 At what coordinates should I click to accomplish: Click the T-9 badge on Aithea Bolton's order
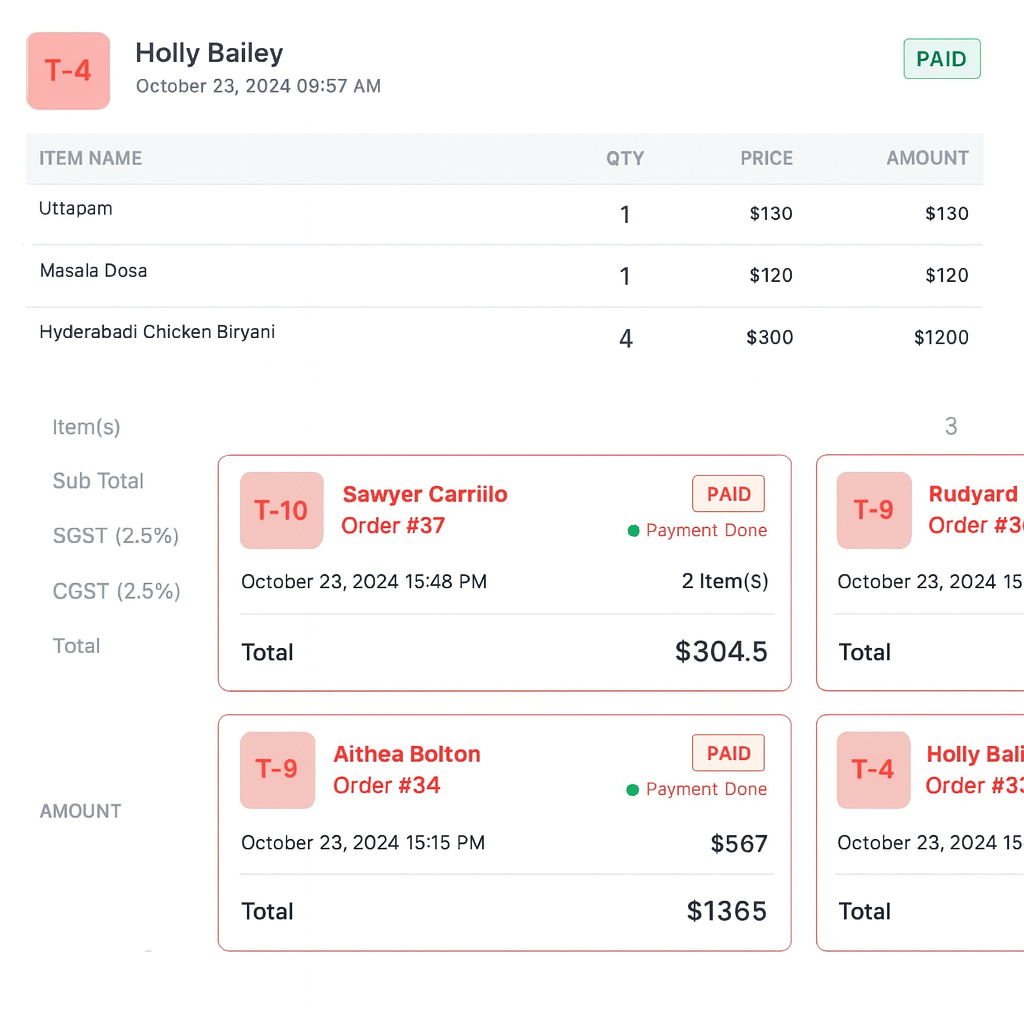pyautogui.click(x=276, y=769)
